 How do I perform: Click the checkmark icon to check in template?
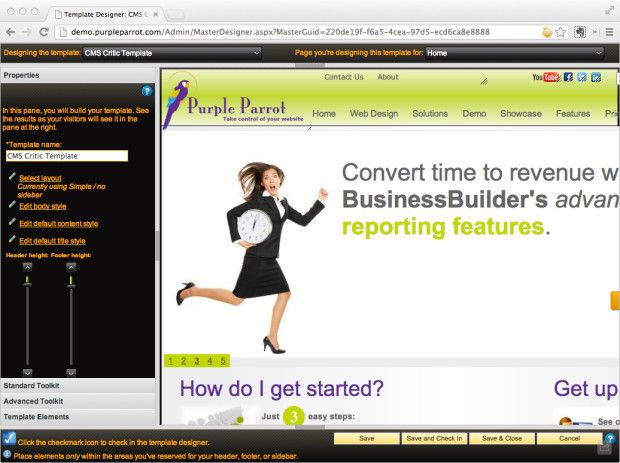click(x=9, y=438)
